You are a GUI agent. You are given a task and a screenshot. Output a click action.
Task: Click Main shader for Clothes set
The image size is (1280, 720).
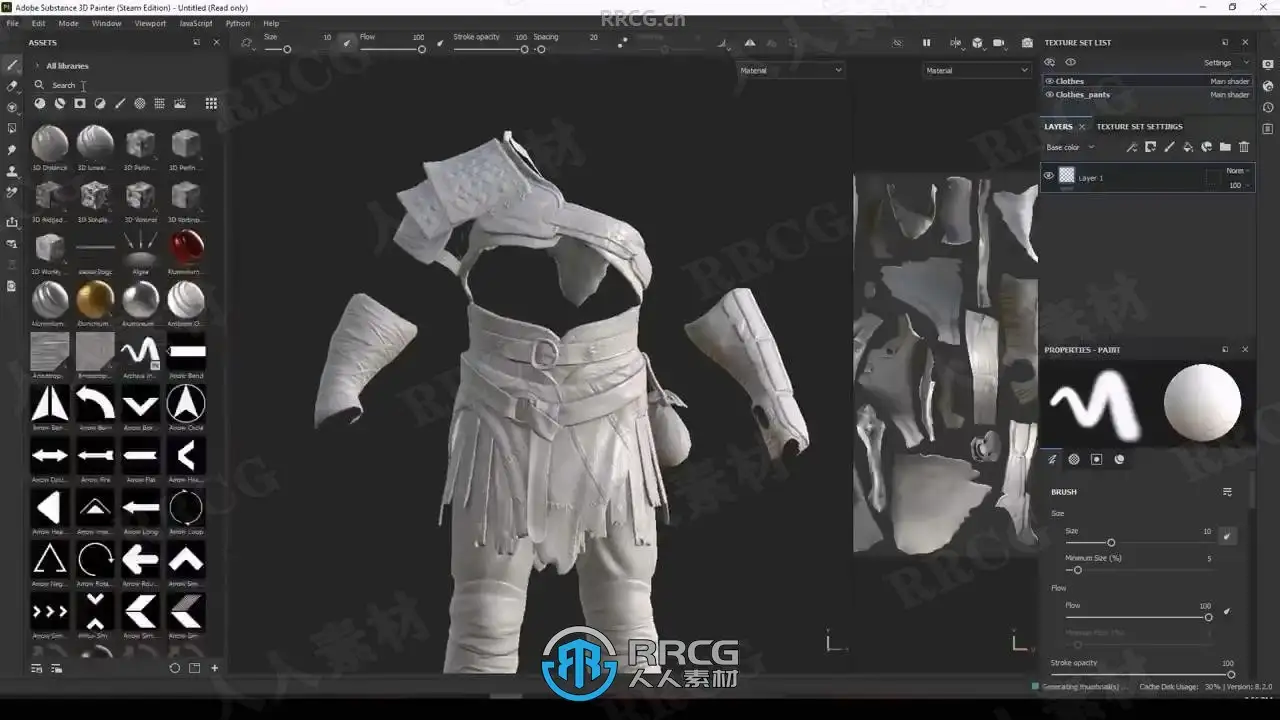click(1229, 81)
